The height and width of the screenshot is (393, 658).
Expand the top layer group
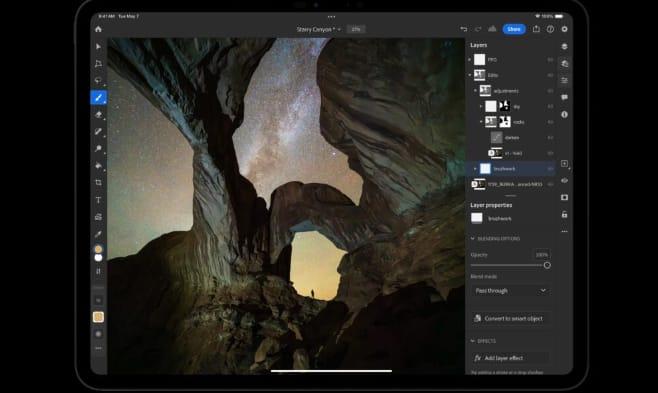(470, 60)
